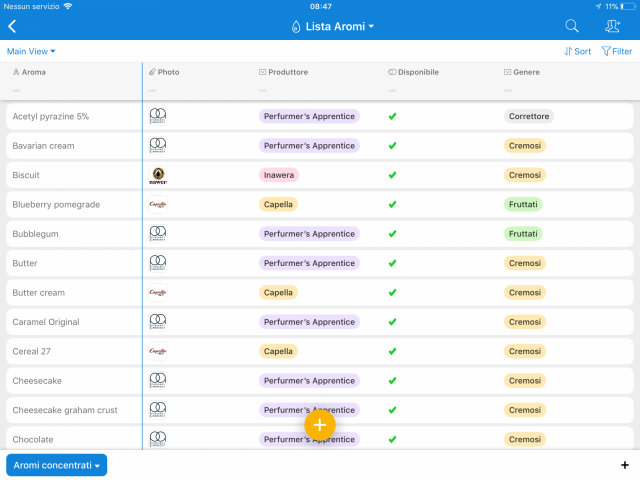The height and width of the screenshot is (480, 640).
Task: Open Capella logo photo for Cereal 27
Action: pyautogui.click(x=158, y=351)
